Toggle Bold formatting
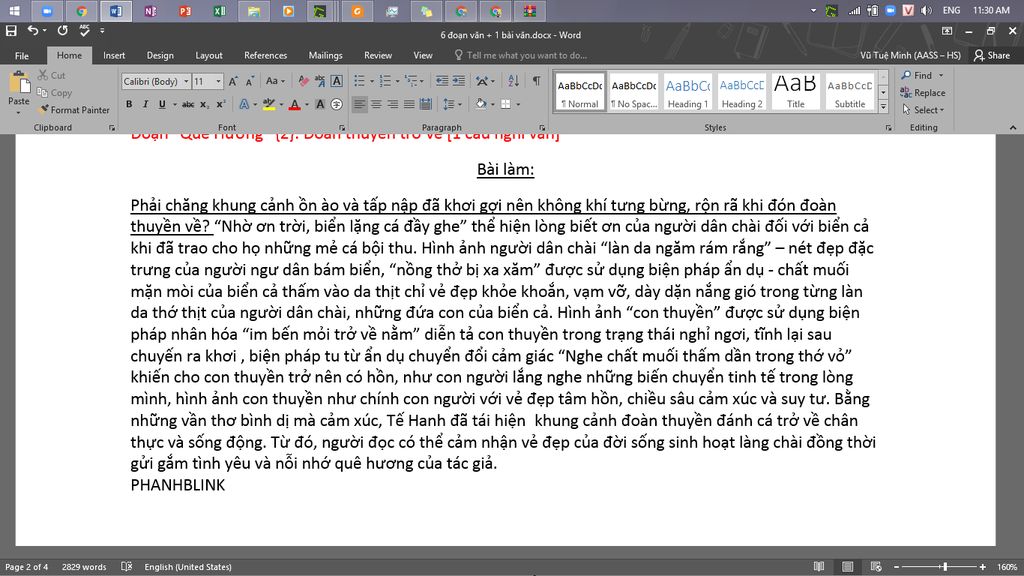This screenshot has height=576, width=1024. [129, 104]
